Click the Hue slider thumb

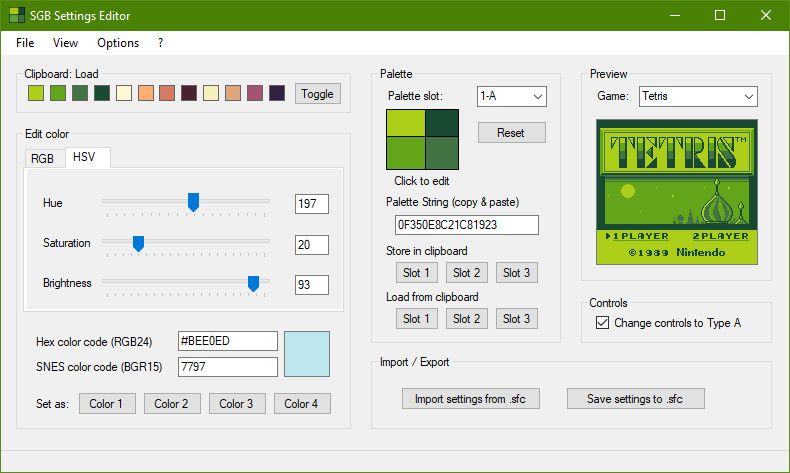[193, 202]
